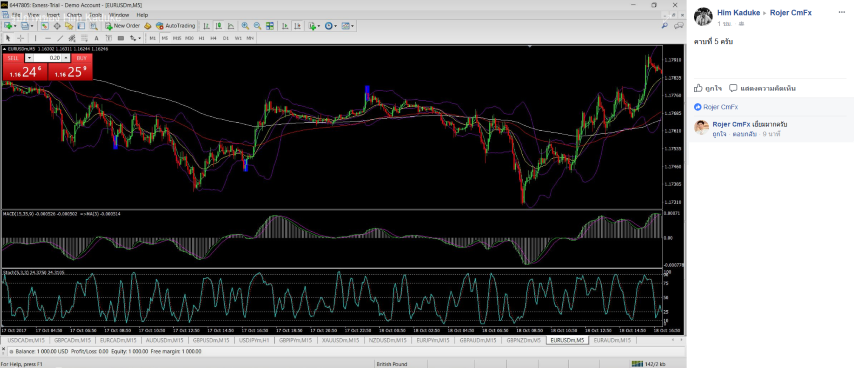The image size is (854, 368).
Task: Click the comment button under the post
Action: coord(762,88)
